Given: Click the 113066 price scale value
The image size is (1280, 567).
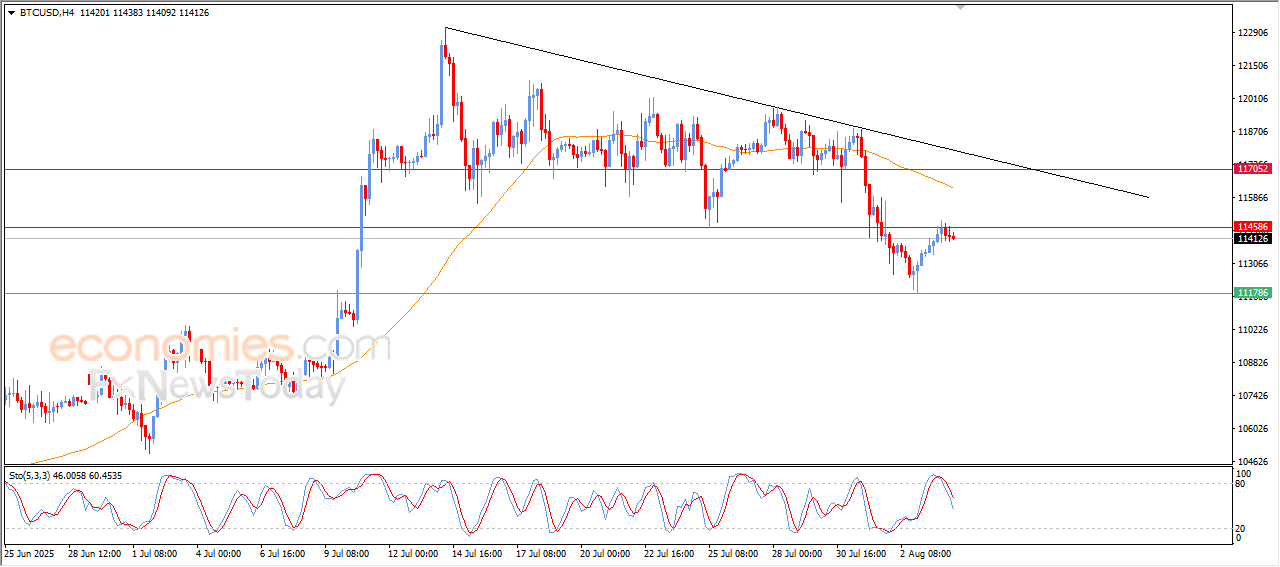Looking at the screenshot, I should [x=1254, y=264].
